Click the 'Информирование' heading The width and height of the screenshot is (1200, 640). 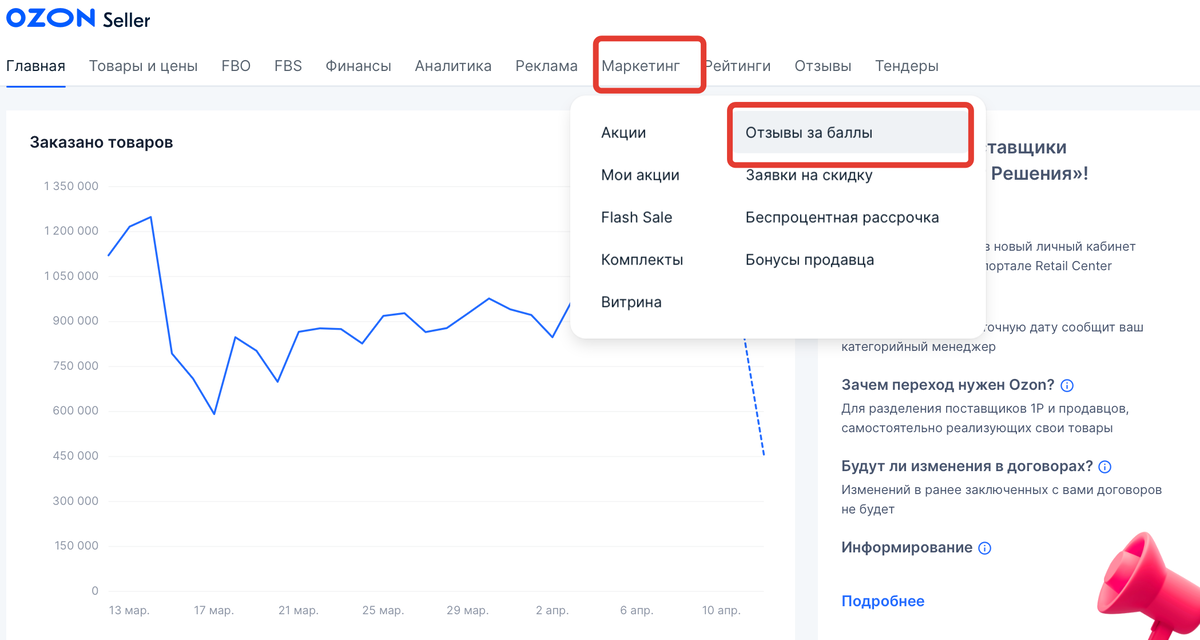[907, 548]
